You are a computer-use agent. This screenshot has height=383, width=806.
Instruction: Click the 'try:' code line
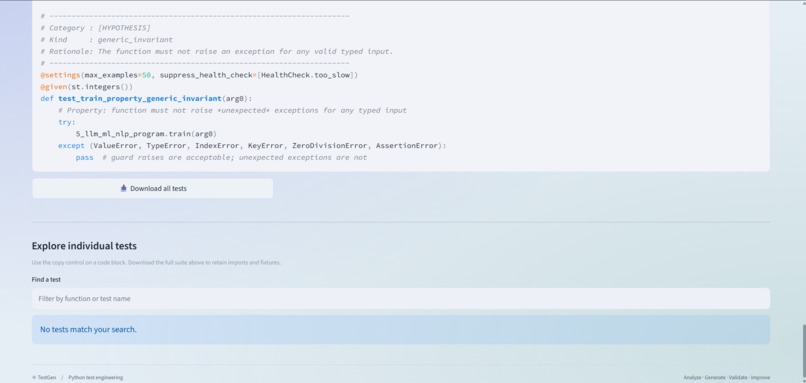[x=67, y=122]
